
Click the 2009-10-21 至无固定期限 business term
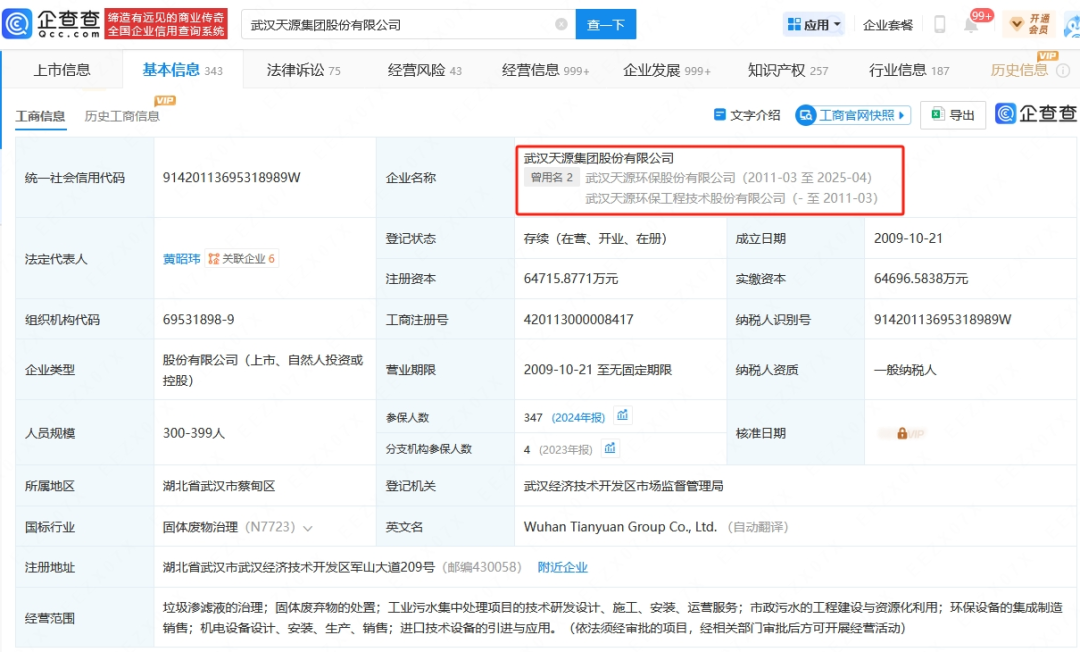[x=597, y=370]
